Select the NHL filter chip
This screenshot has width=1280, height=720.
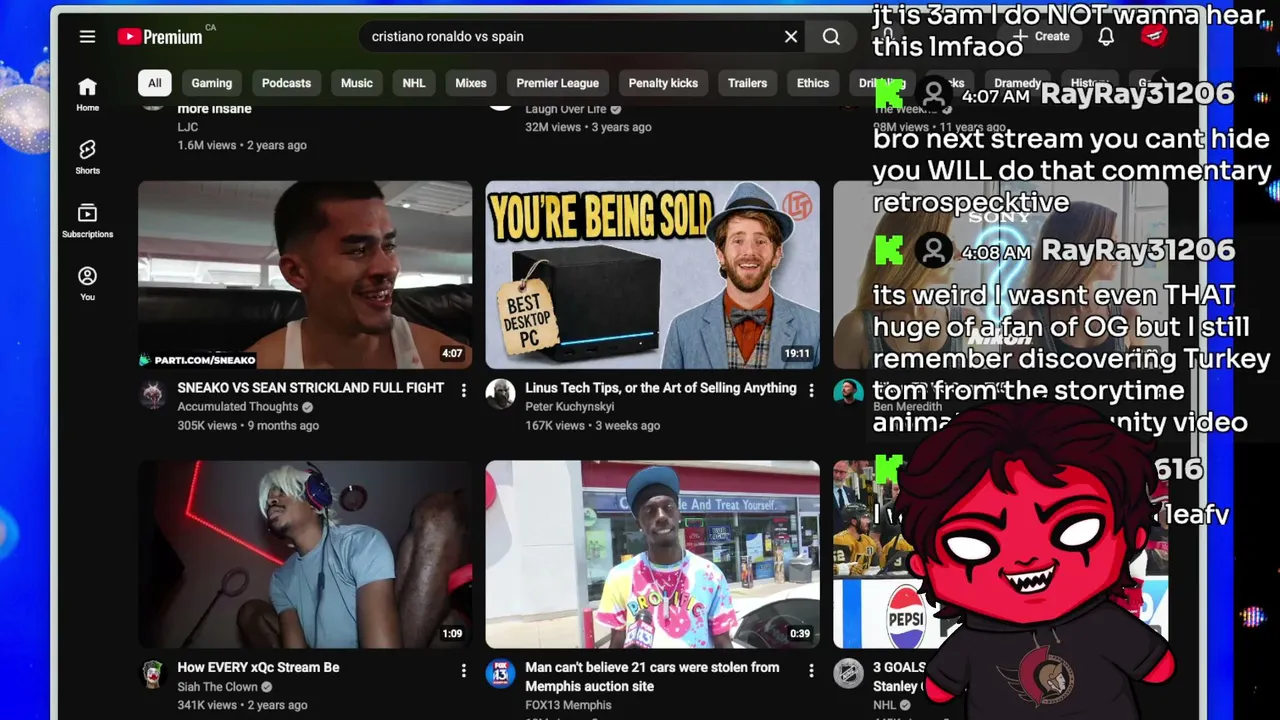(x=414, y=83)
